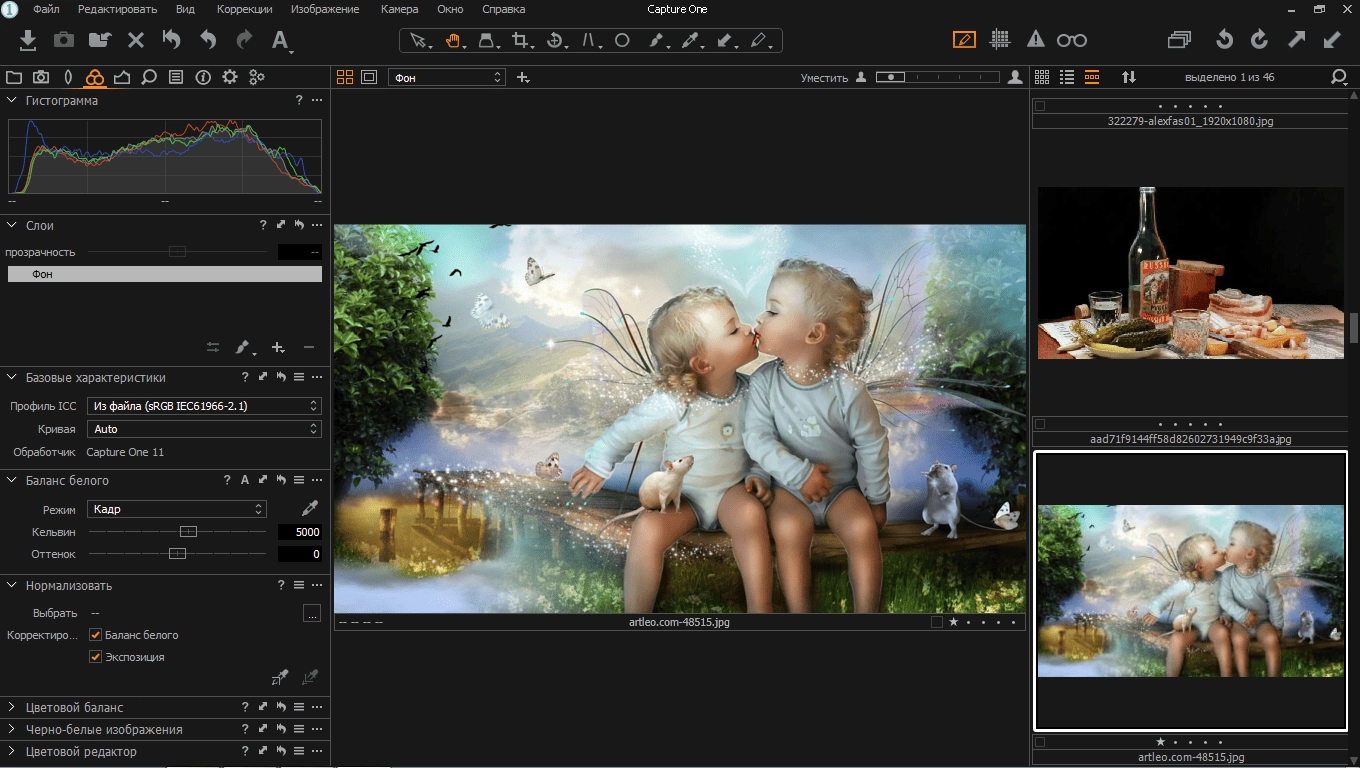
Task: Click the Reset adjustments double-arrow icon
Action: click(x=172, y=40)
